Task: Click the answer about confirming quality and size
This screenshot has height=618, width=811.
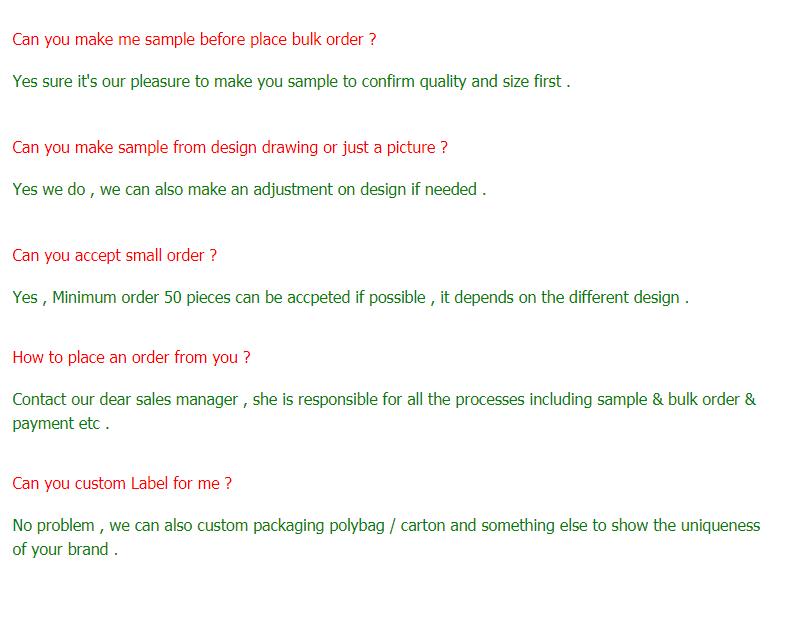Action: pos(291,82)
